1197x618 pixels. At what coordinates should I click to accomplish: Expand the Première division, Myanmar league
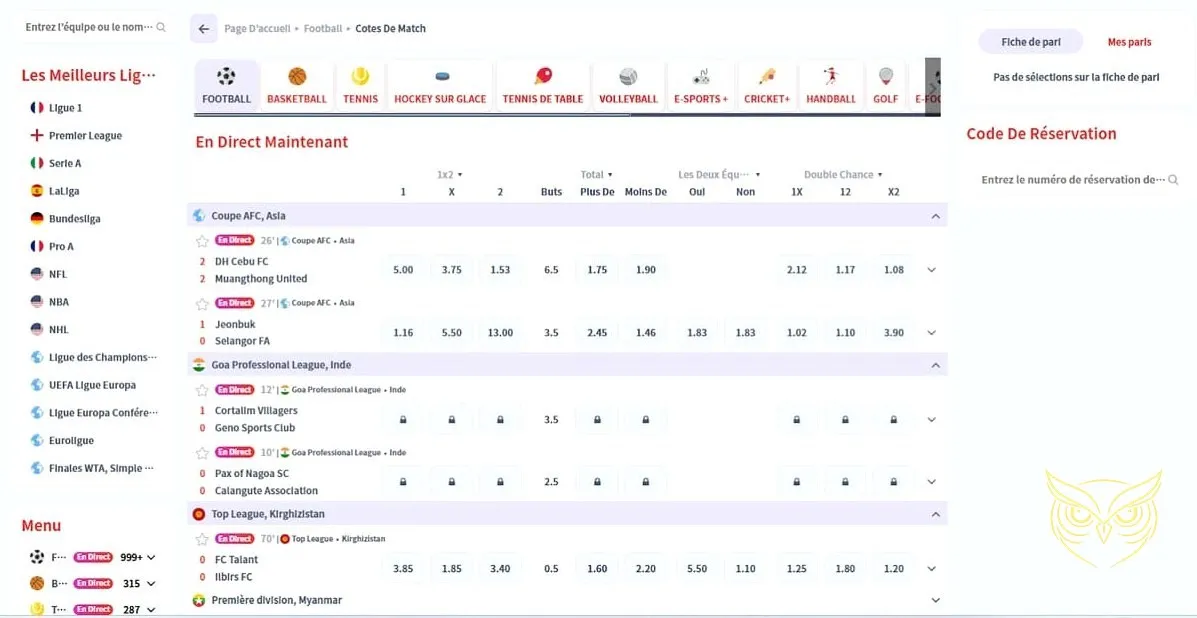[935, 600]
